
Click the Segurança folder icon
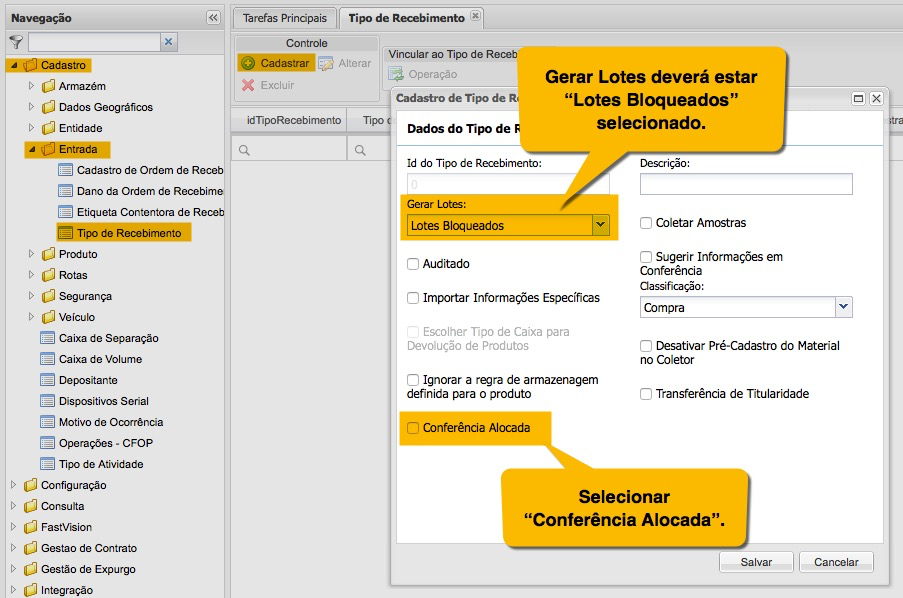click(48, 296)
